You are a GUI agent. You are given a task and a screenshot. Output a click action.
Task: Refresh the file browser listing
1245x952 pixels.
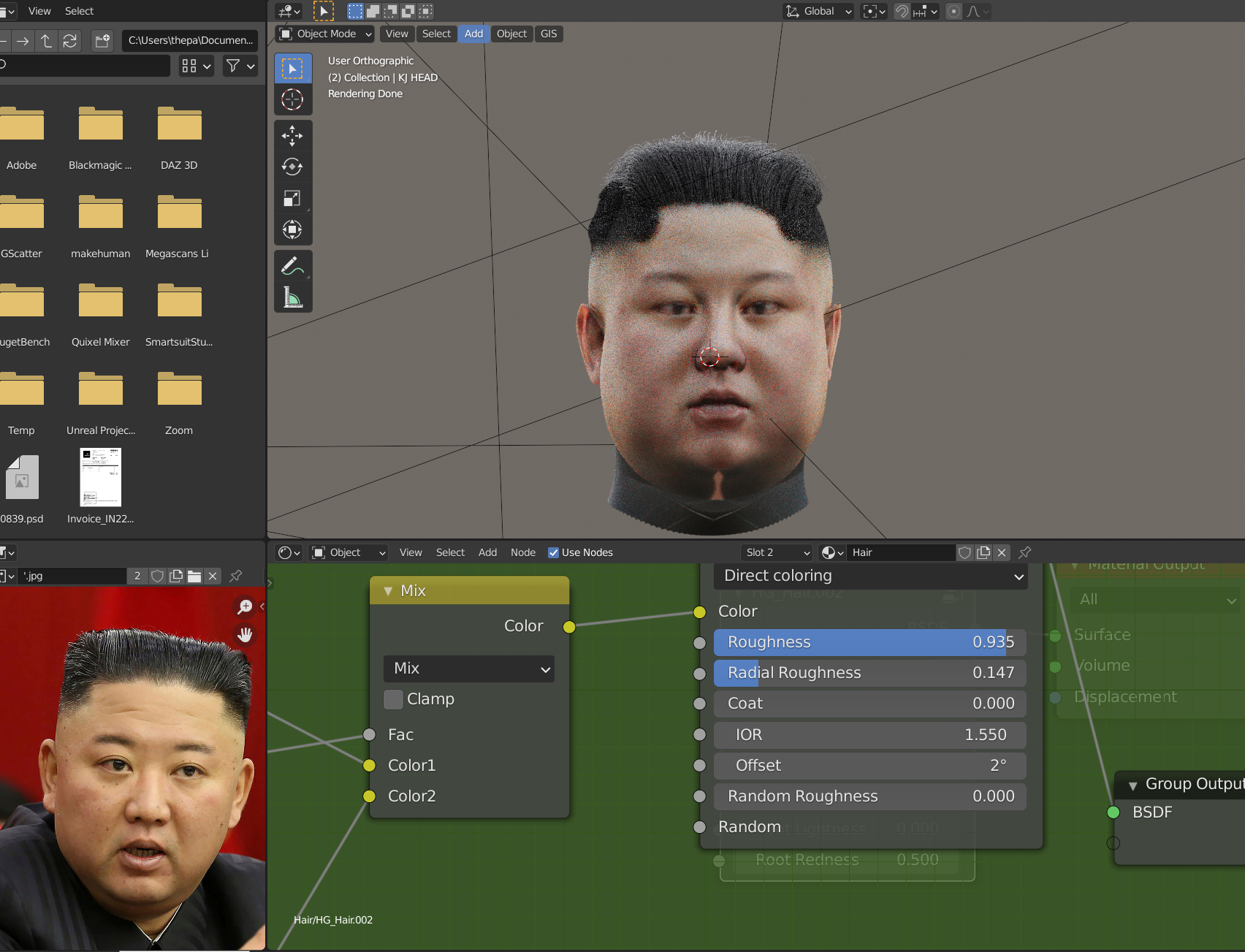(69, 41)
